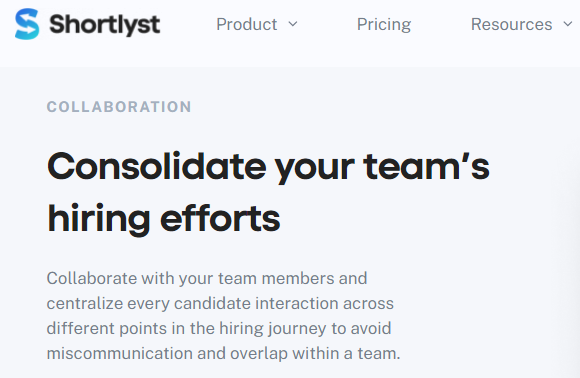
Task: Click the line about miscommunication and overlap
Action: tap(223, 353)
